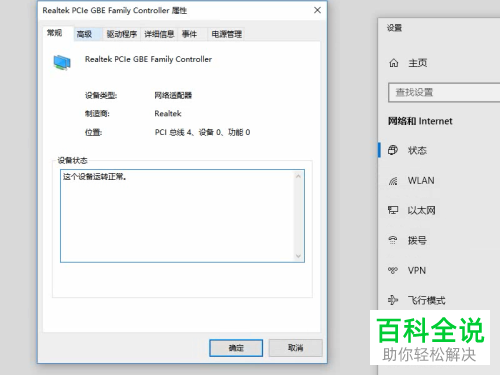
Task: Click the 拨号 phone icon
Action: [393, 240]
